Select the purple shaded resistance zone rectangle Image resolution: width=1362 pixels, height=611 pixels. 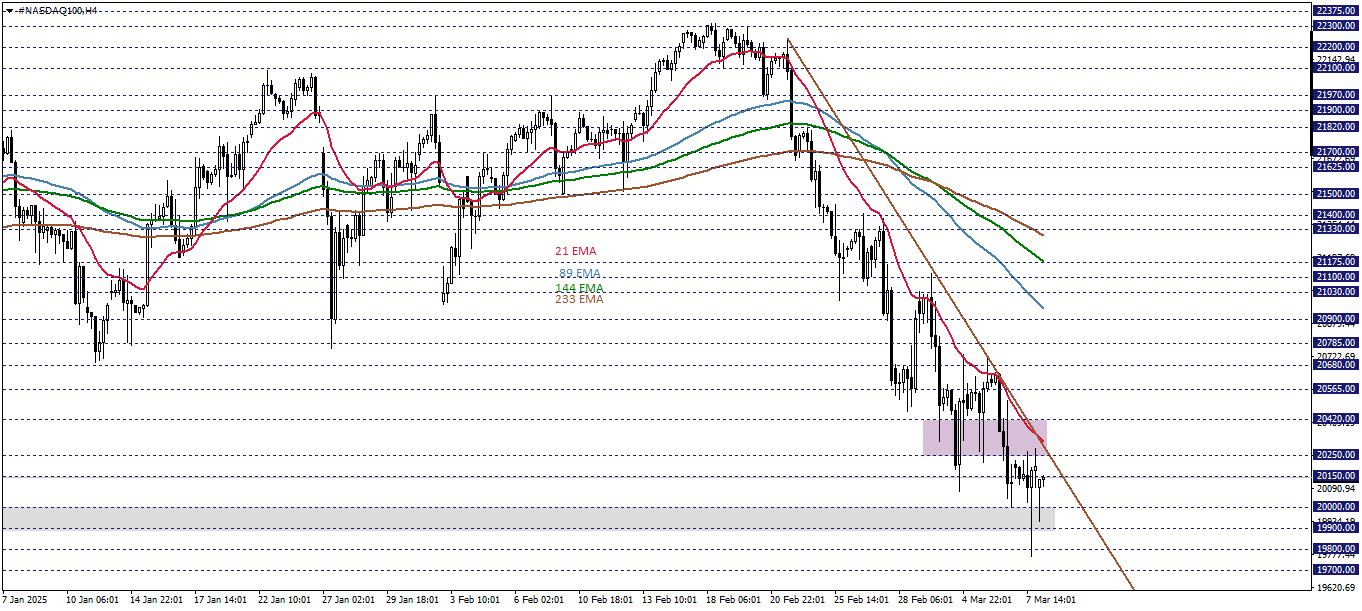pos(985,437)
